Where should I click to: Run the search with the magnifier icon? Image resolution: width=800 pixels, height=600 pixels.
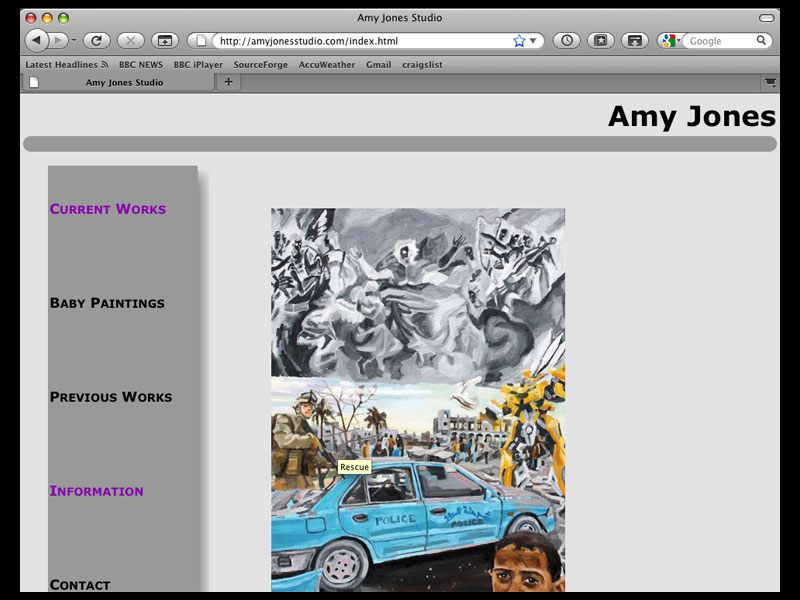761,40
